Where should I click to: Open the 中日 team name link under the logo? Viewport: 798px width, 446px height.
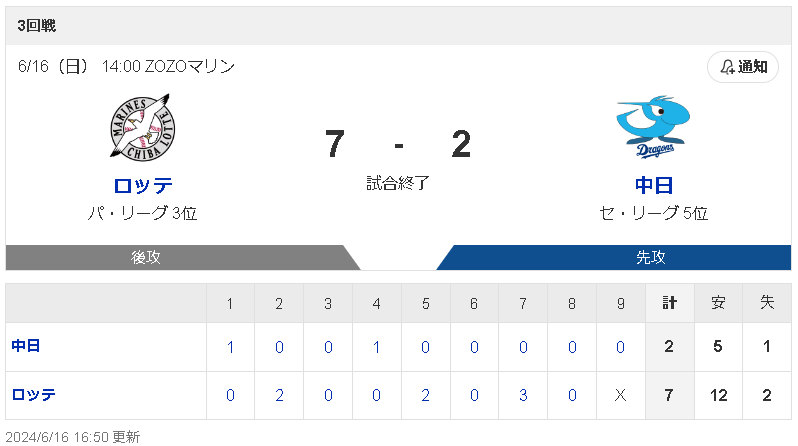653,185
